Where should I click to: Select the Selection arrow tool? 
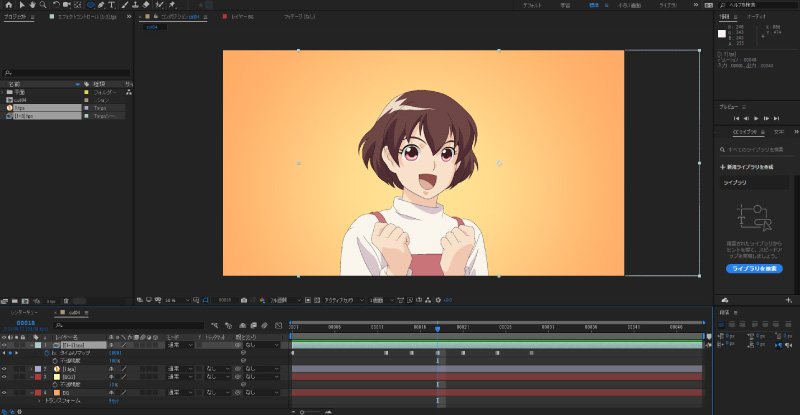[21, 5]
